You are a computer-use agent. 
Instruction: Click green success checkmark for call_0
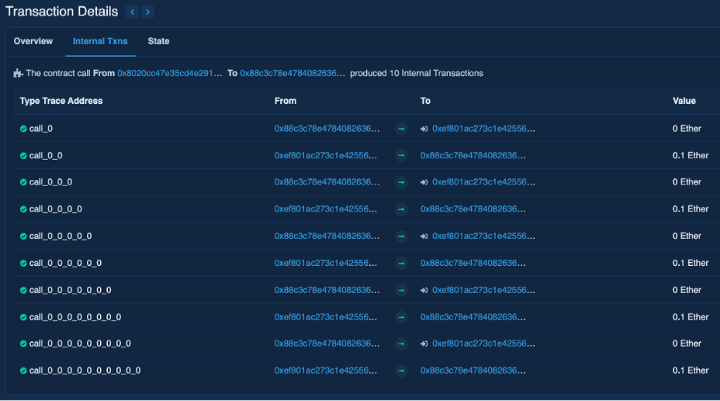click(23, 128)
